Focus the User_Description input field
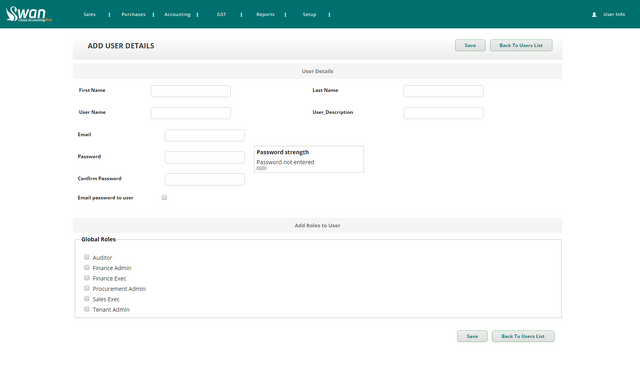 pyautogui.click(x=443, y=113)
